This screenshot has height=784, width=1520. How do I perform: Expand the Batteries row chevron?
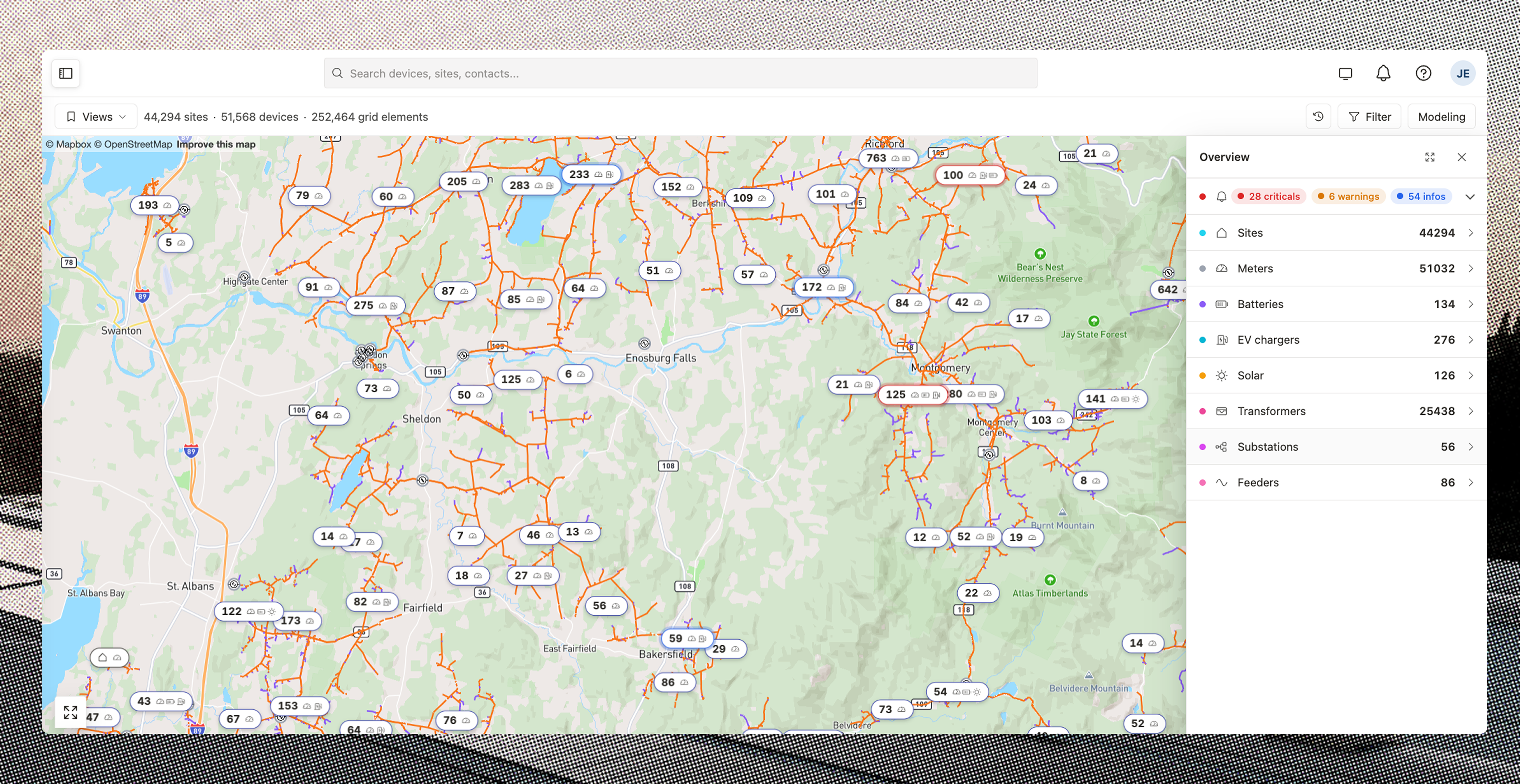(x=1471, y=304)
